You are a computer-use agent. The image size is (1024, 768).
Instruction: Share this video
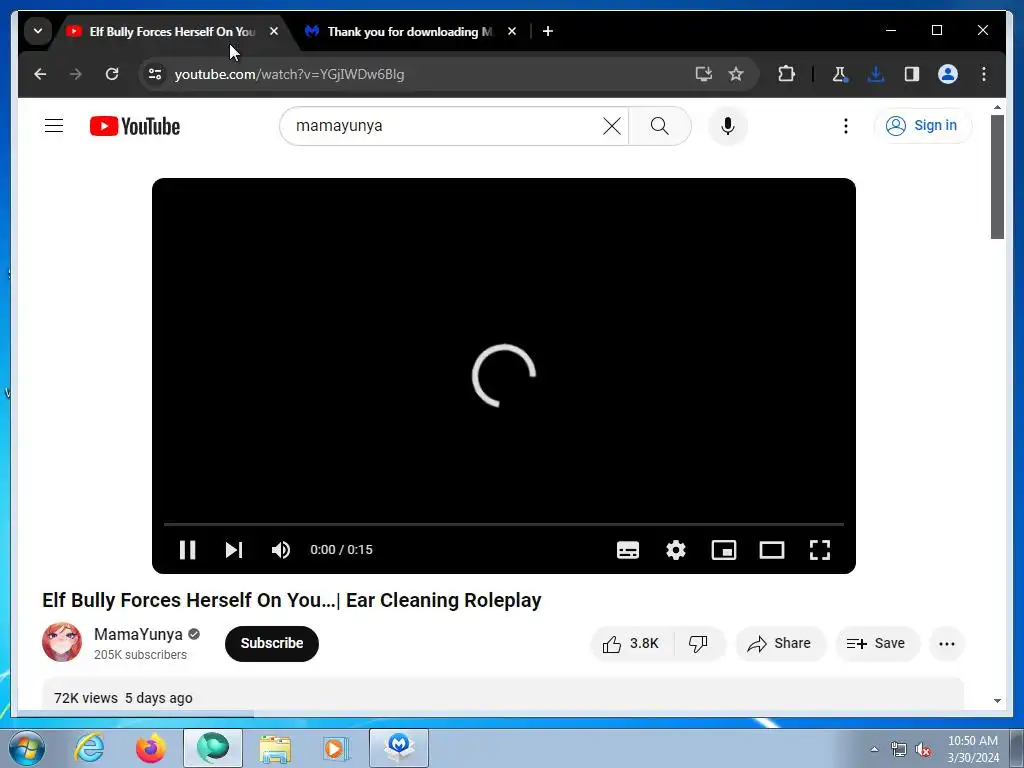point(780,644)
